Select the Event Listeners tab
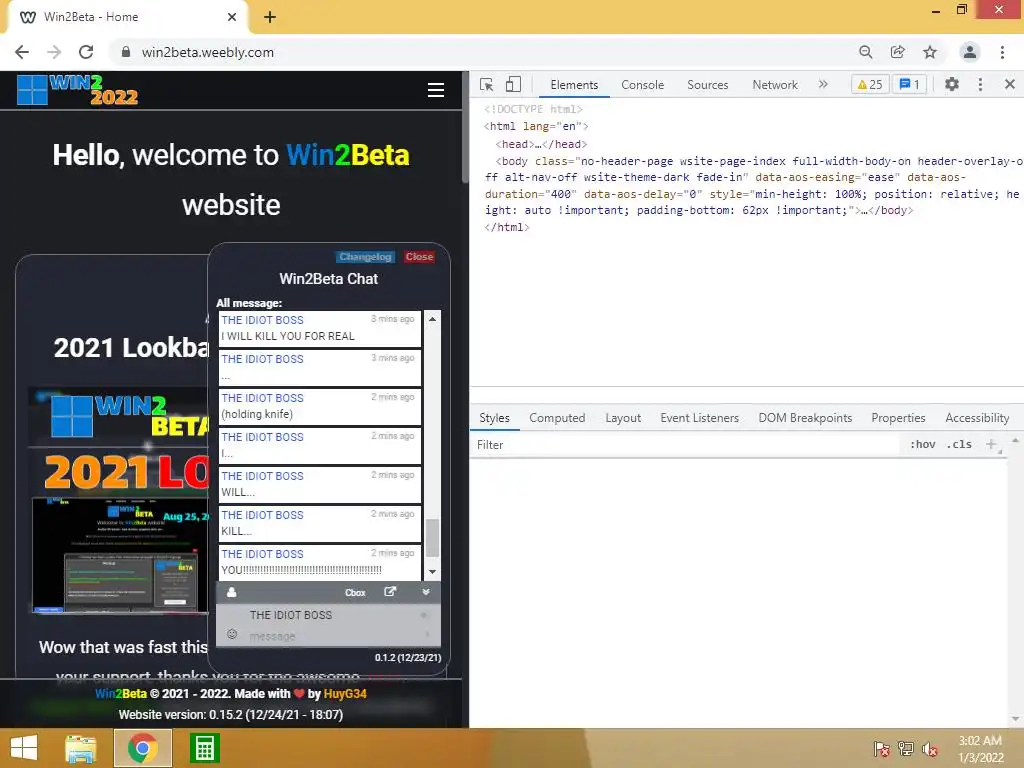 699,418
